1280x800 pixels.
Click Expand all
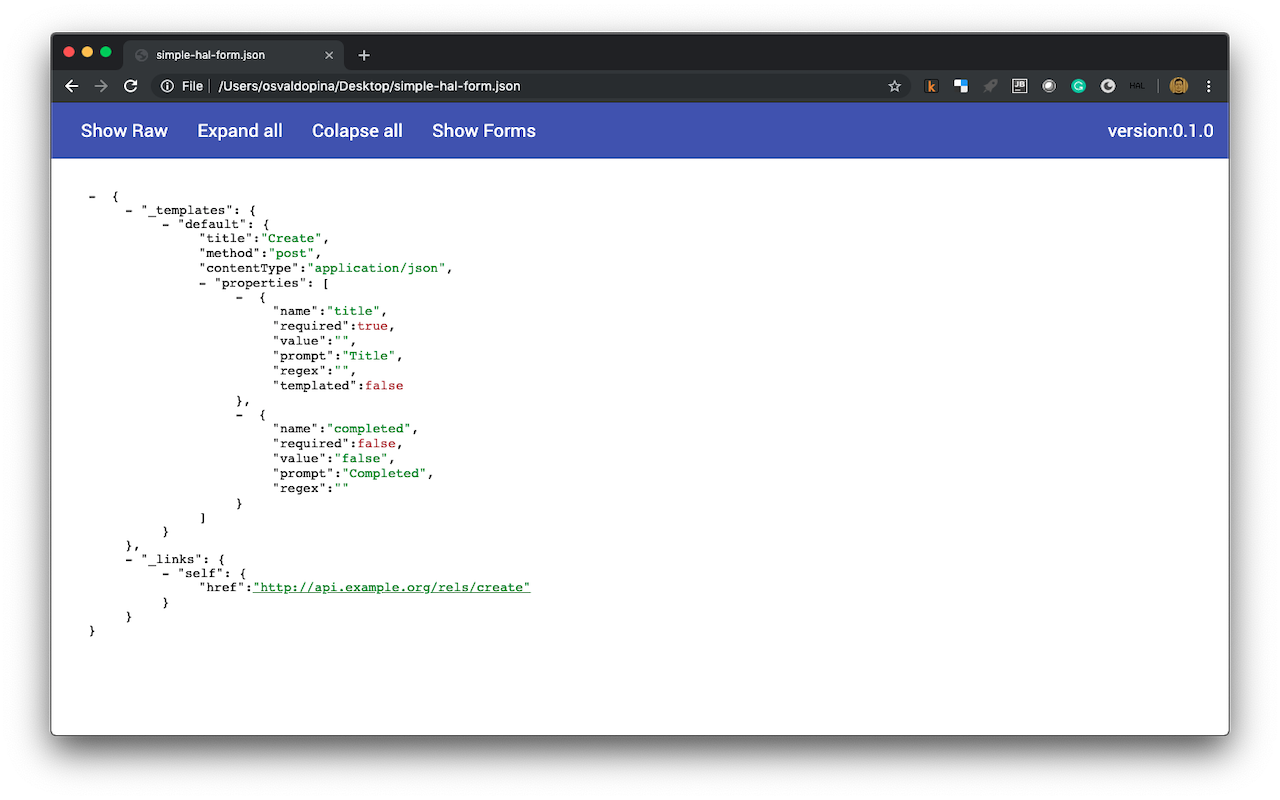click(240, 131)
